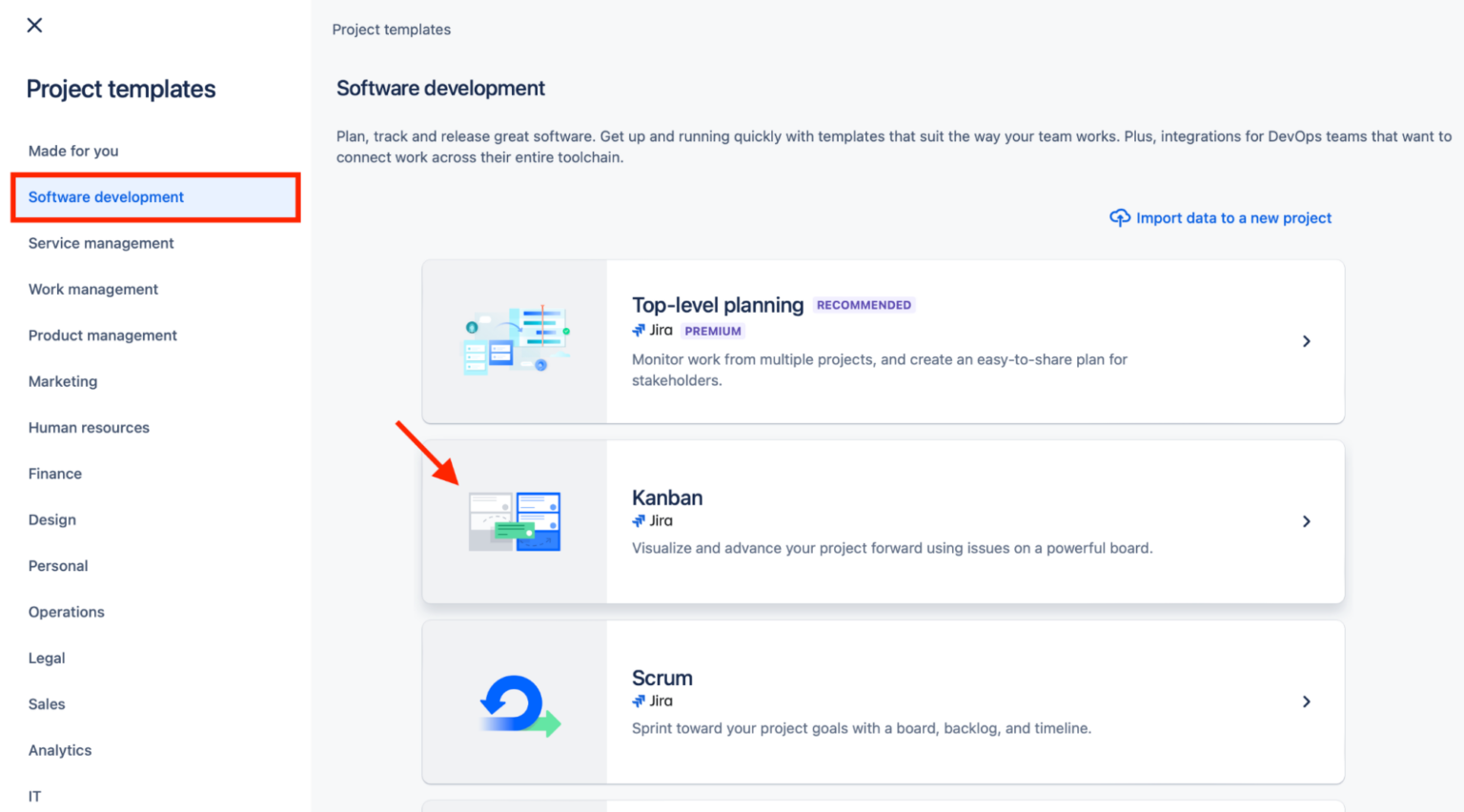This screenshot has width=1464, height=812.
Task: Select the Made for you category
Action: [x=73, y=151]
